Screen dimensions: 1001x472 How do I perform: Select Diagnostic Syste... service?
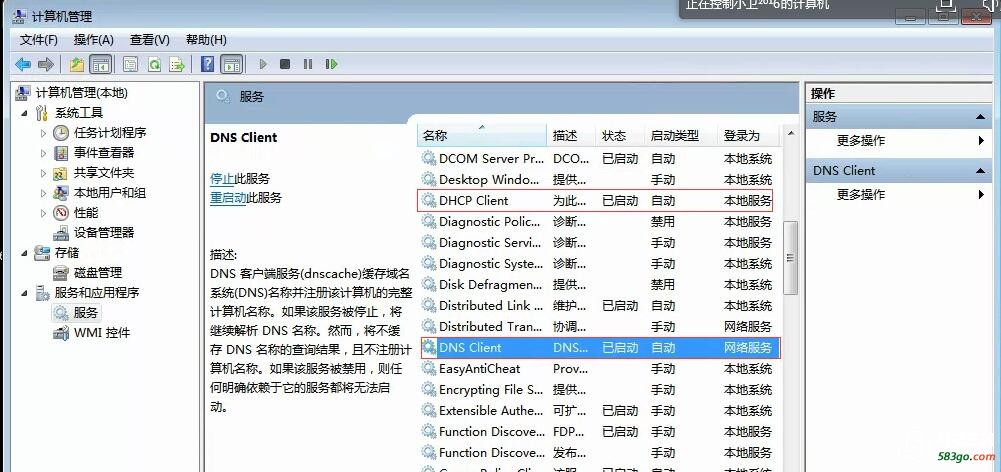[599, 263]
